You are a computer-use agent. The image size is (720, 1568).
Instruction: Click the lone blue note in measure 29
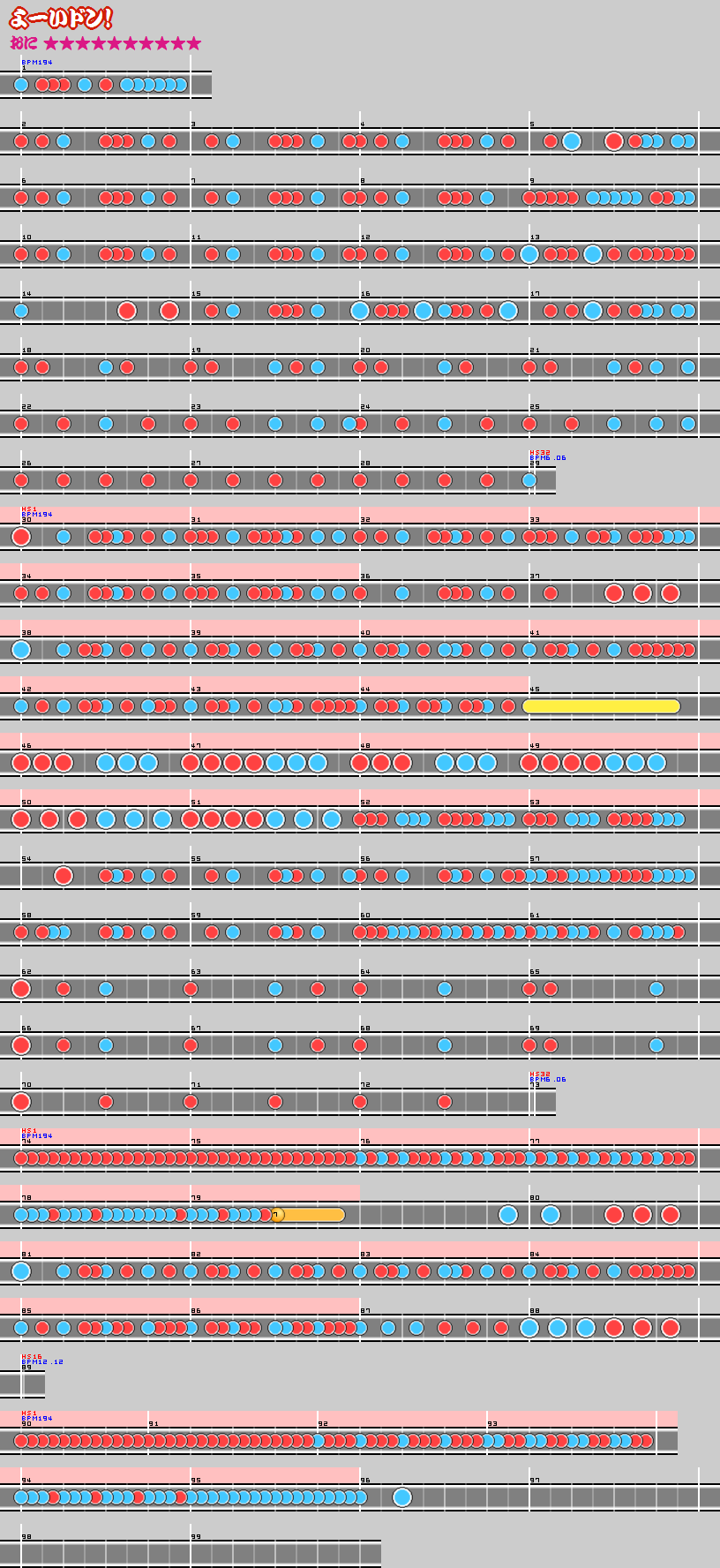(529, 480)
